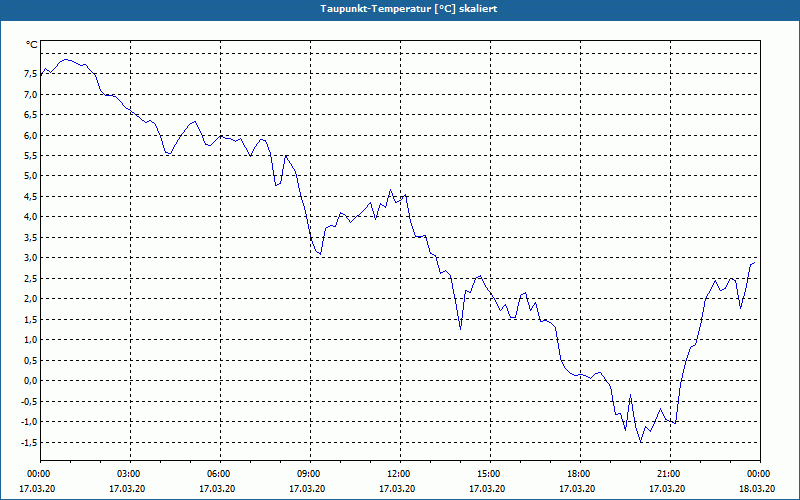The image size is (800, 500).
Task: Click the 2,5 y-axis label
Action: click(31, 279)
